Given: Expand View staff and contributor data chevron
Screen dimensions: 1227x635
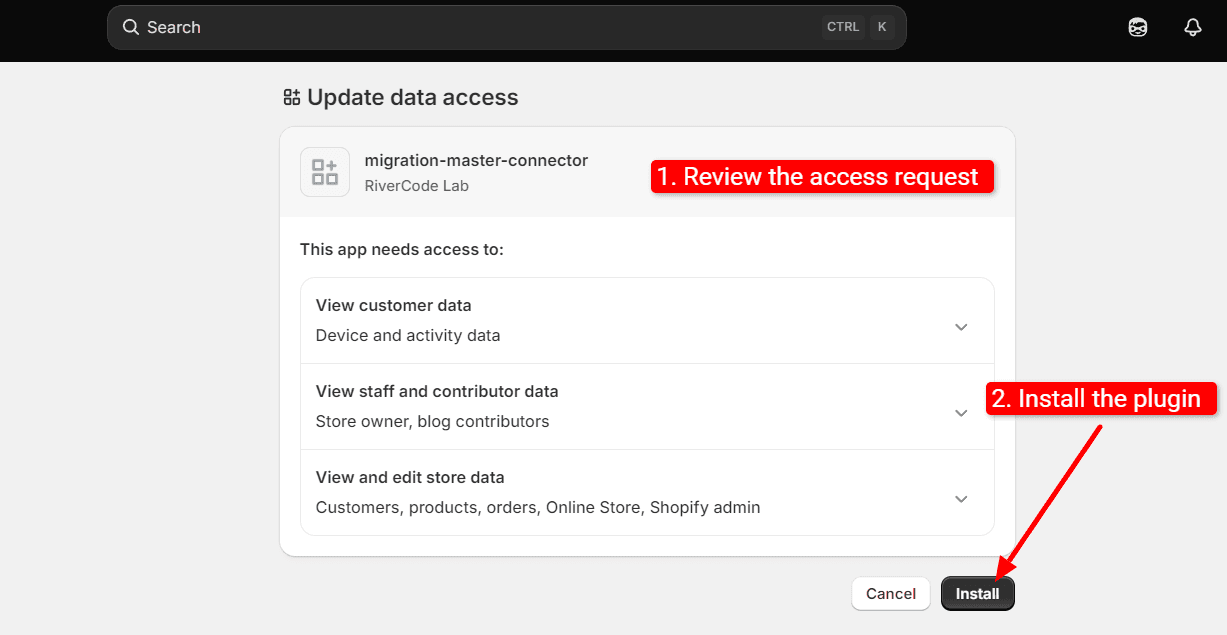Looking at the screenshot, I should (x=961, y=413).
